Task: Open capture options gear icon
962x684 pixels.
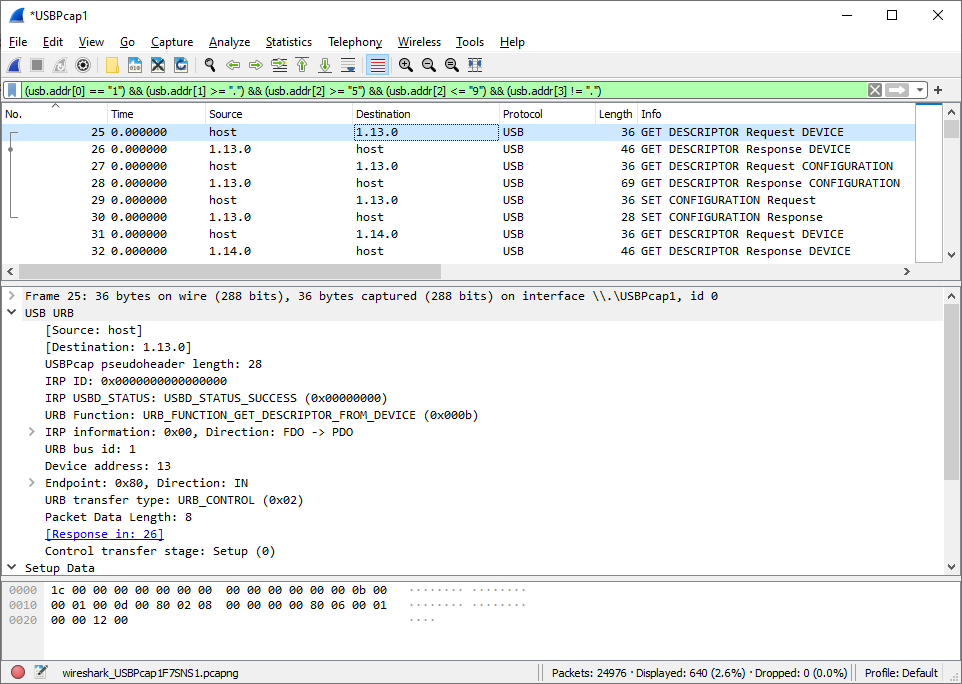Action: pyautogui.click(x=83, y=65)
